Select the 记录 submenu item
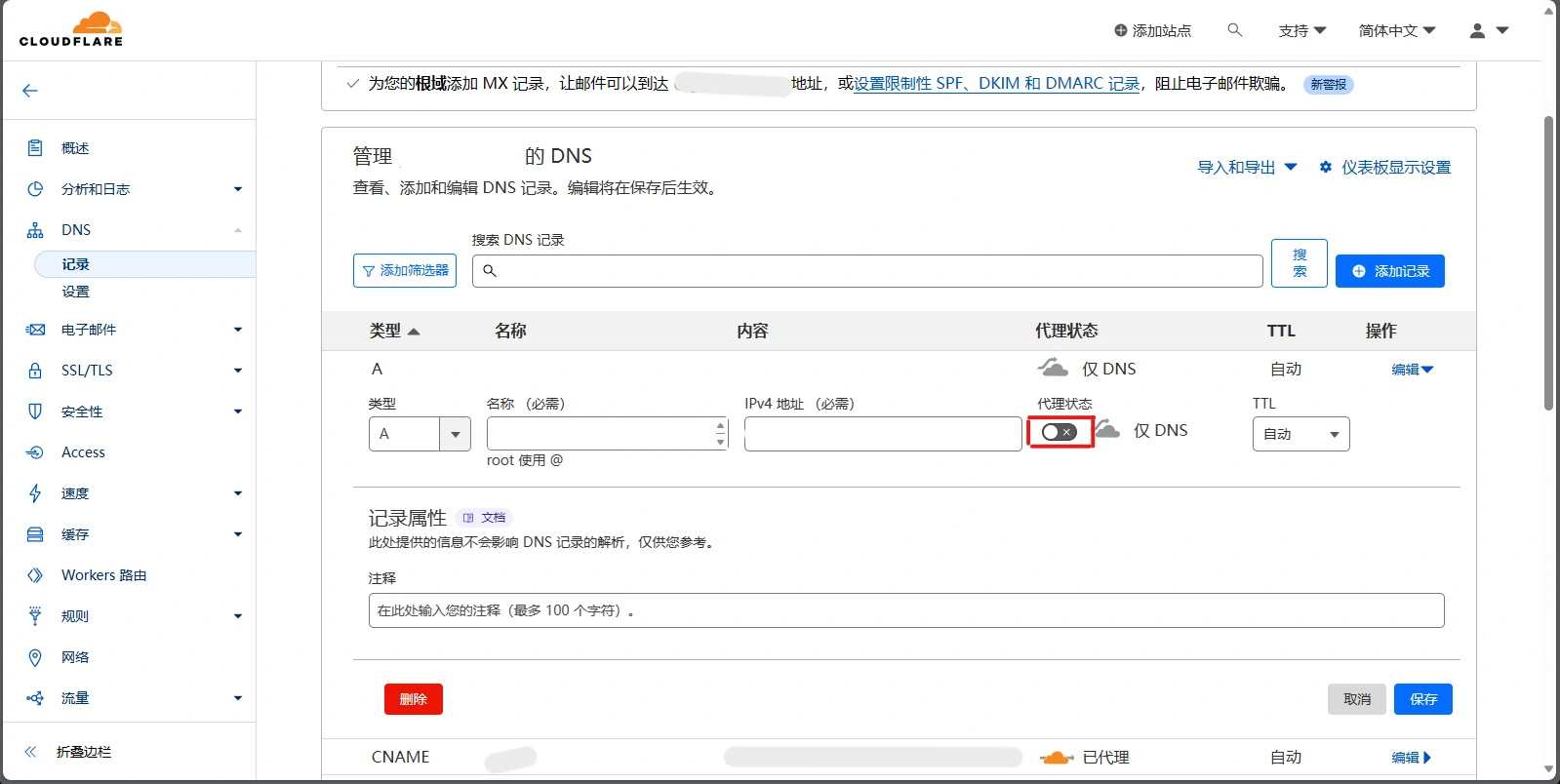 (x=144, y=264)
